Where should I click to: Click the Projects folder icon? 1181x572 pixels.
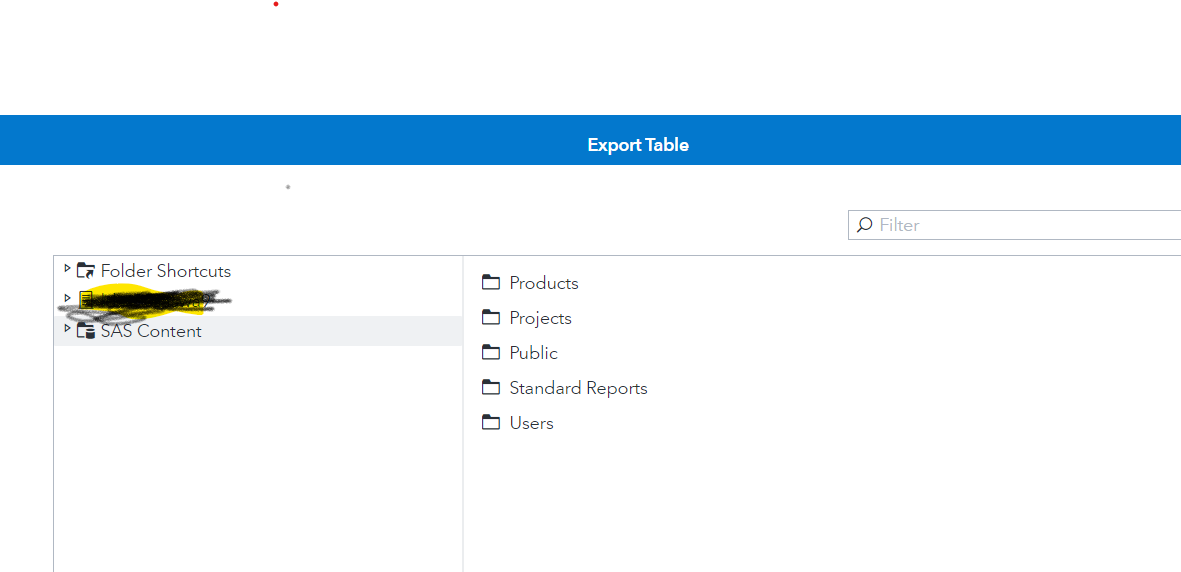pos(491,318)
